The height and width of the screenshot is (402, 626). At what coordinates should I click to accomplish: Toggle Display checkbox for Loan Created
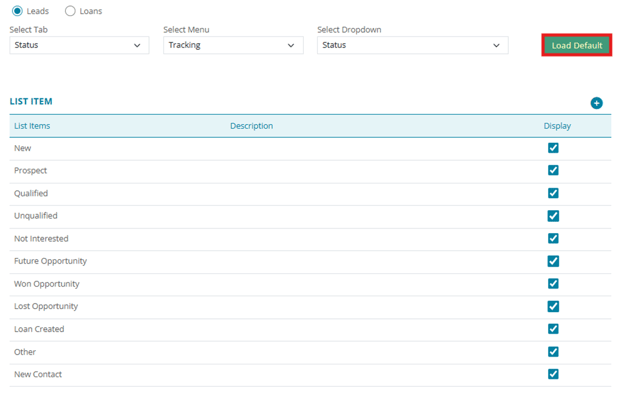click(x=553, y=329)
